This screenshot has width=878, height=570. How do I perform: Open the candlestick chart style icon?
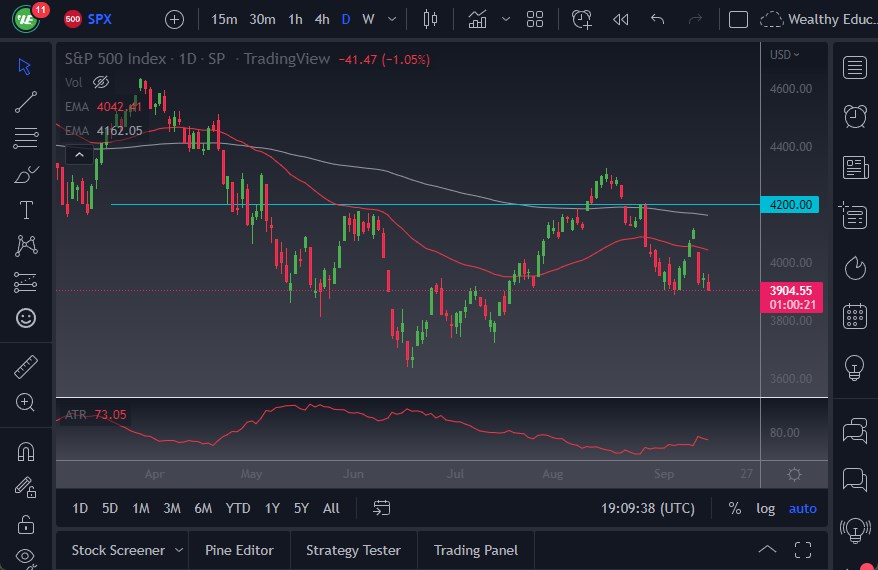click(x=431, y=19)
